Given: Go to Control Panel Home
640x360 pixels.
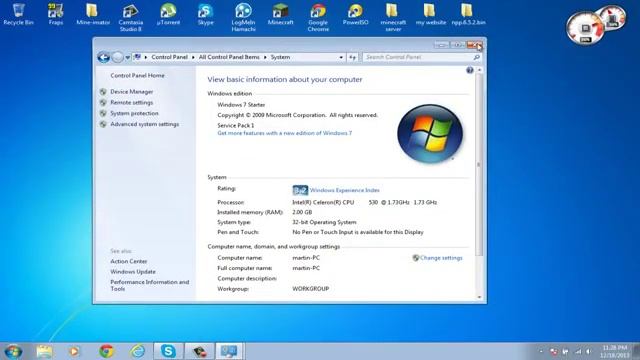Looking at the screenshot, I should [137, 76].
